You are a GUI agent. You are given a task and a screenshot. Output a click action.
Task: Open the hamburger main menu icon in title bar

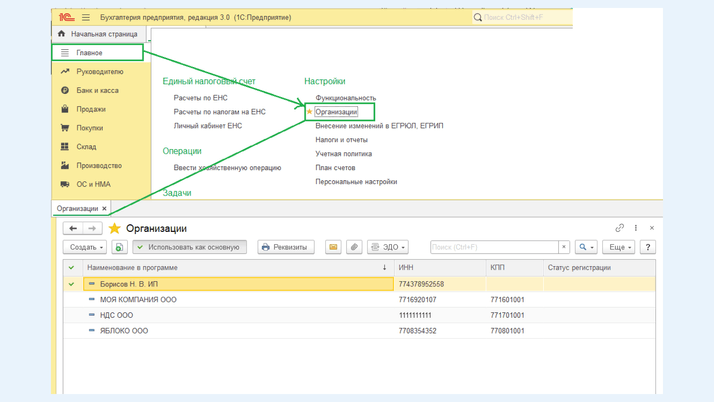pos(86,17)
